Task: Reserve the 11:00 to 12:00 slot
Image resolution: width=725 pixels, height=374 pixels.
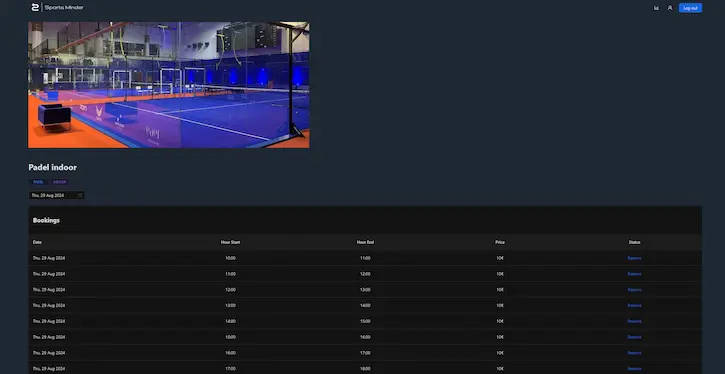Action: 634,274
